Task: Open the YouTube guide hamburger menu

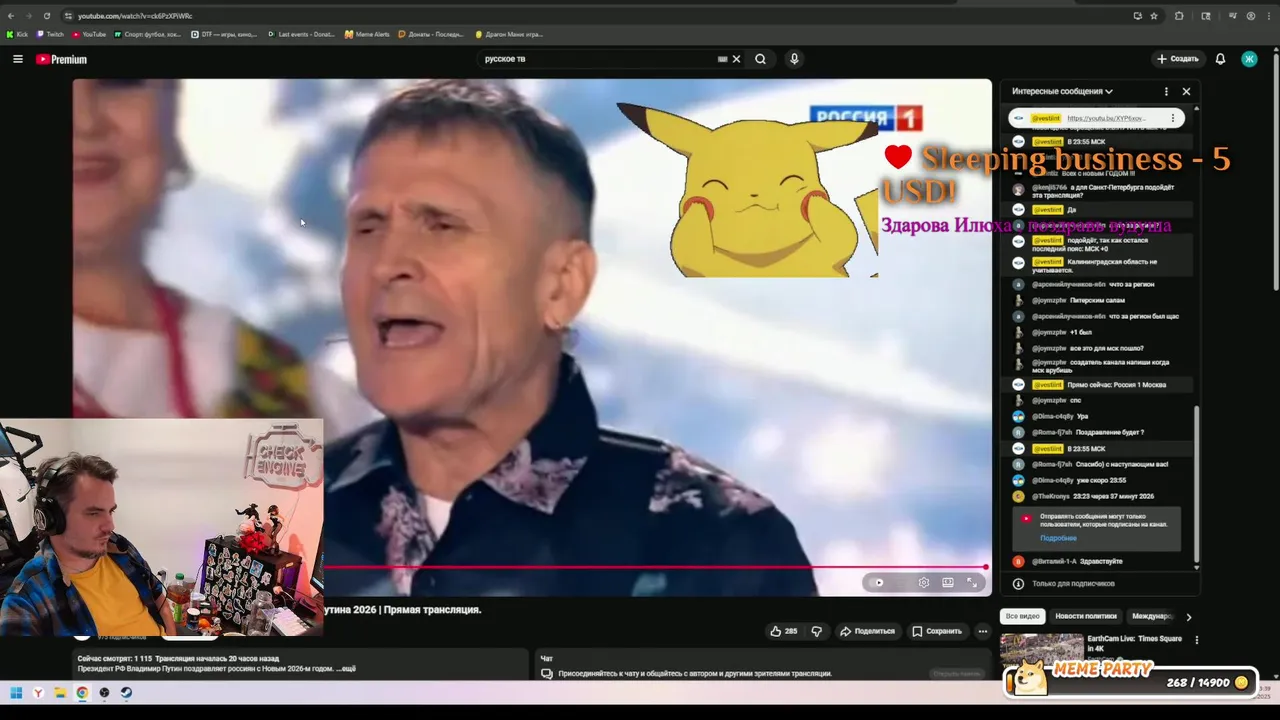Action: (18, 59)
